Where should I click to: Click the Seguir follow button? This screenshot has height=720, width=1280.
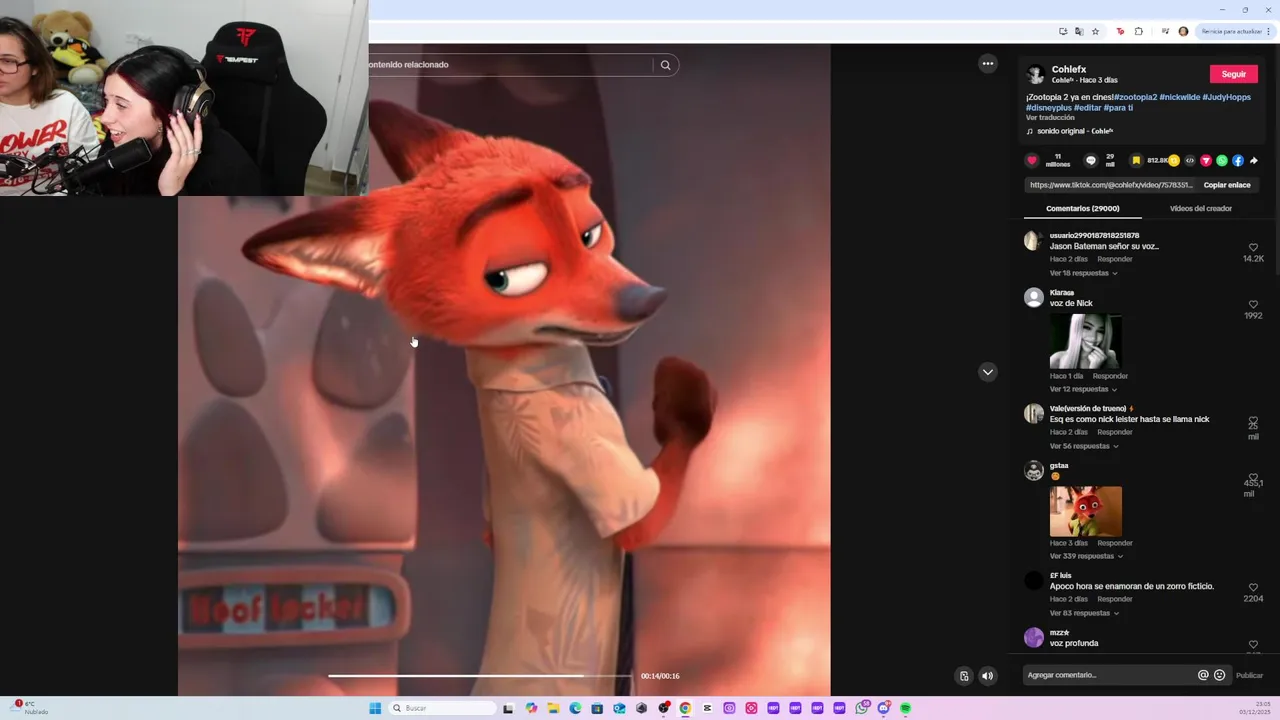pos(1234,74)
